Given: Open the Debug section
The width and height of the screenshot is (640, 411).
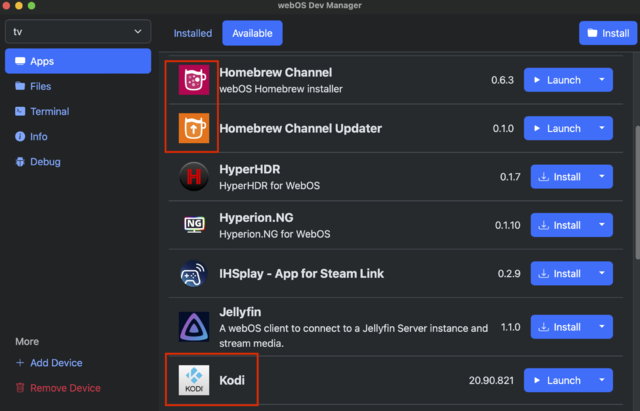Looking at the screenshot, I should pyautogui.click(x=78, y=162).
